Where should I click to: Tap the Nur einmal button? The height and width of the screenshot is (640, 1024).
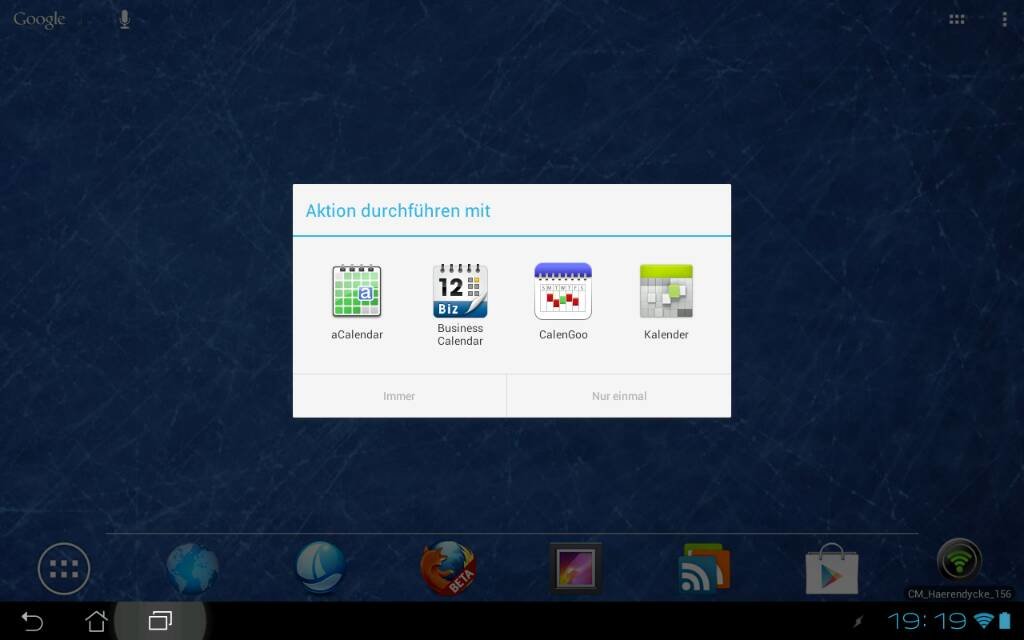click(619, 396)
